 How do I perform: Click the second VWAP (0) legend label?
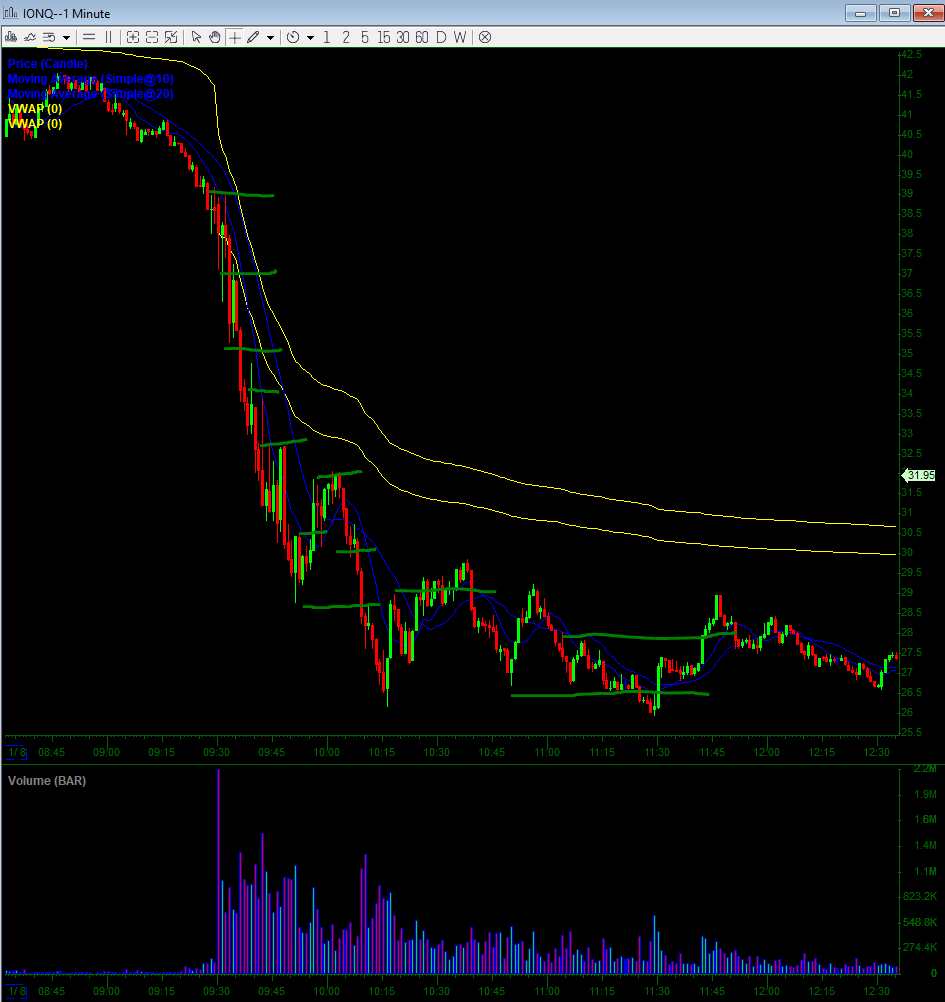35,123
